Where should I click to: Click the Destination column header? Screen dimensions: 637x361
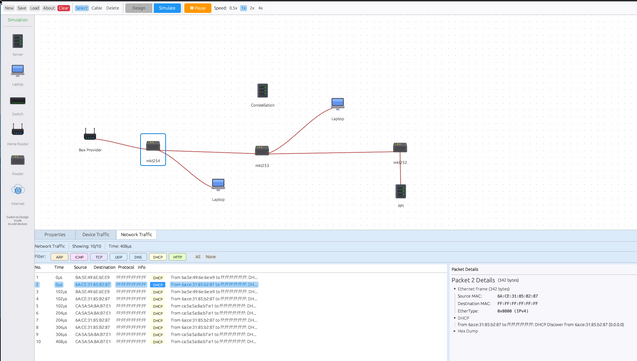104,267
